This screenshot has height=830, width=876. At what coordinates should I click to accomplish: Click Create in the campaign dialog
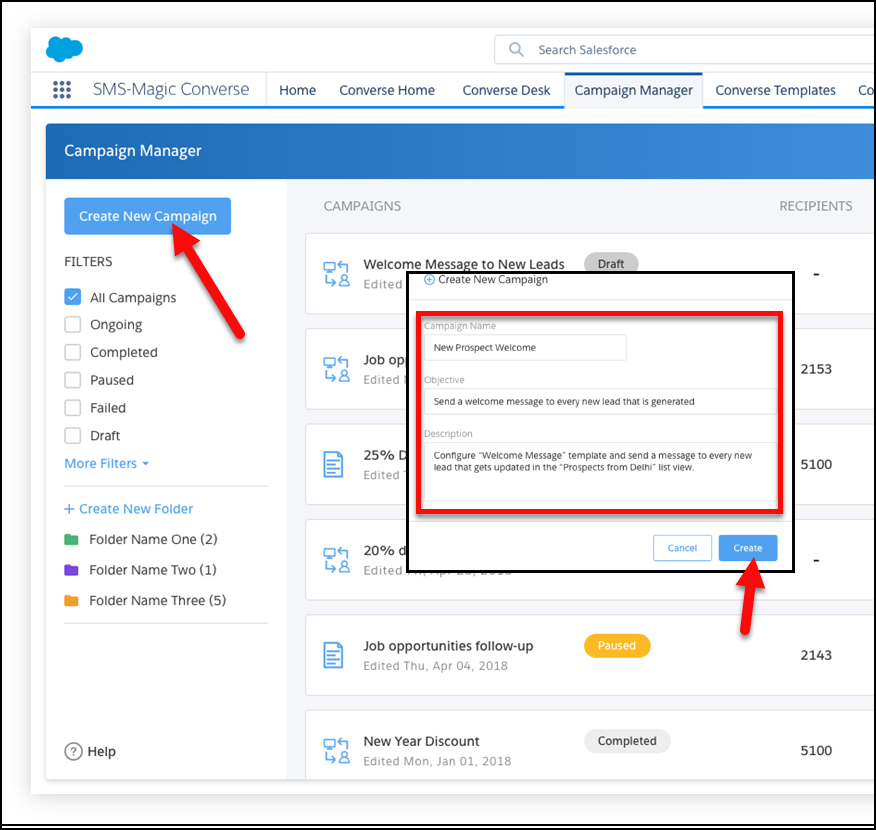click(x=748, y=548)
